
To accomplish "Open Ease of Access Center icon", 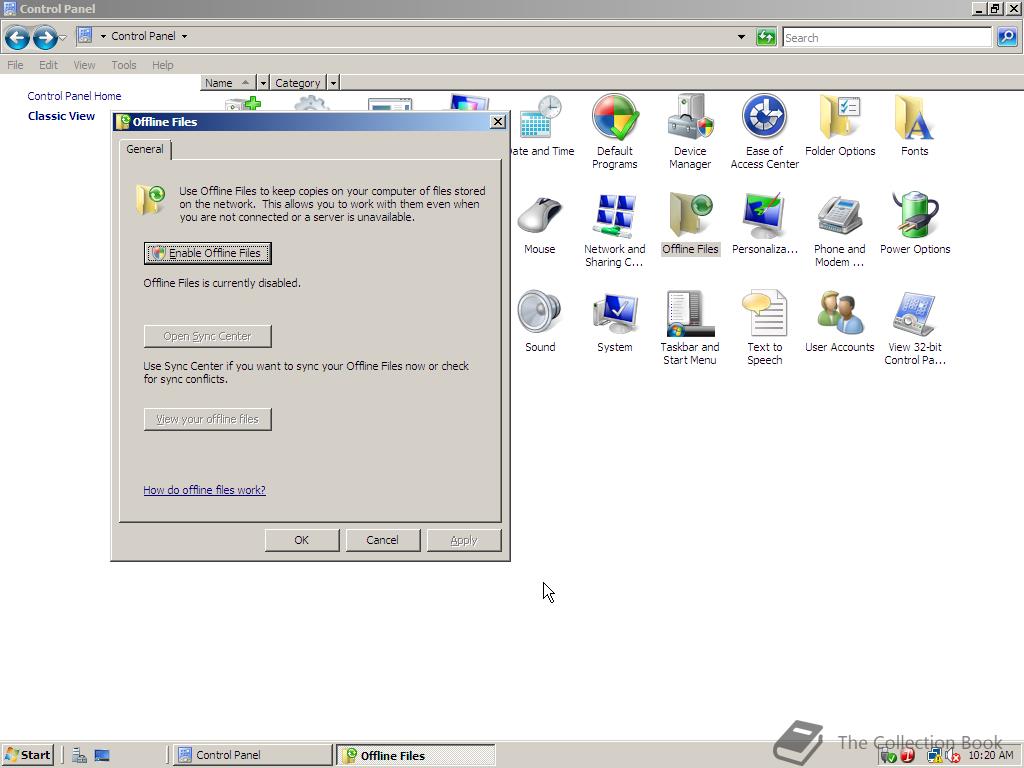I will click(x=764, y=131).
